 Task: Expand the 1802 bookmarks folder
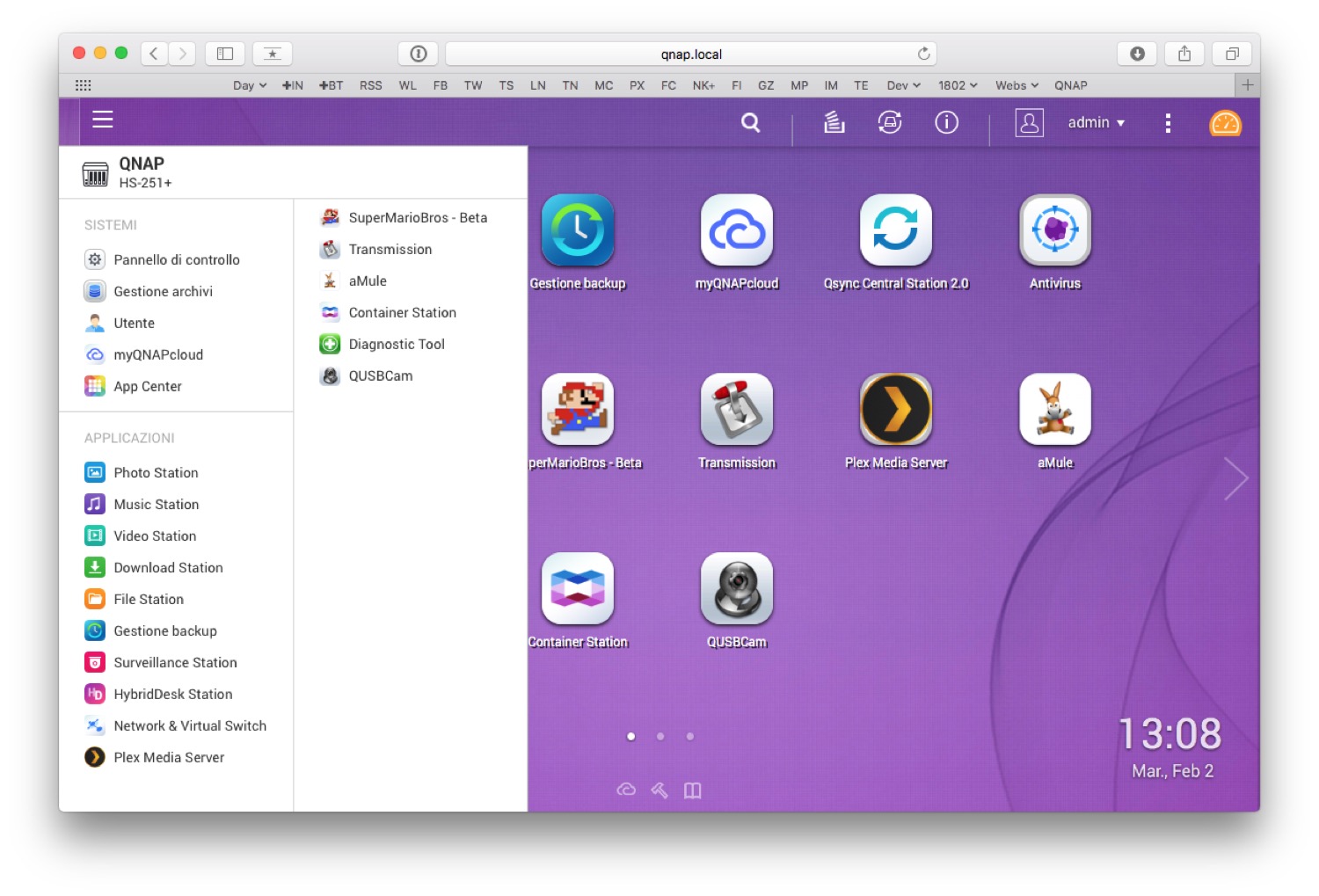coord(958,85)
